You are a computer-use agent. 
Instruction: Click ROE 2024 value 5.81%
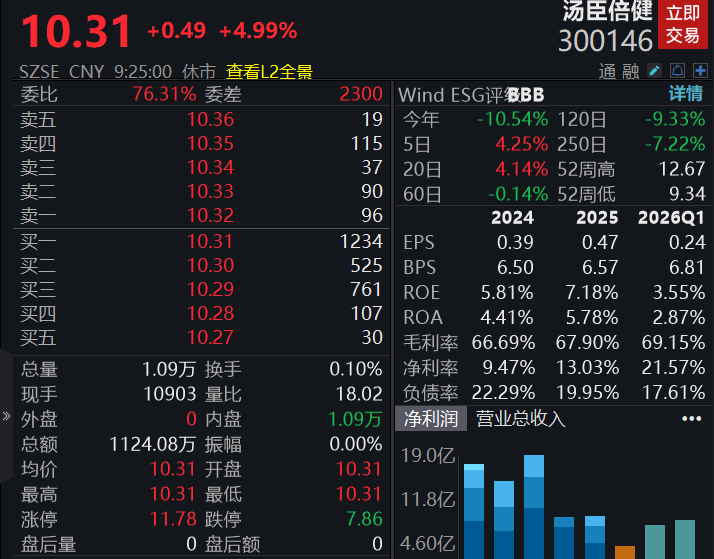coord(507,292)
